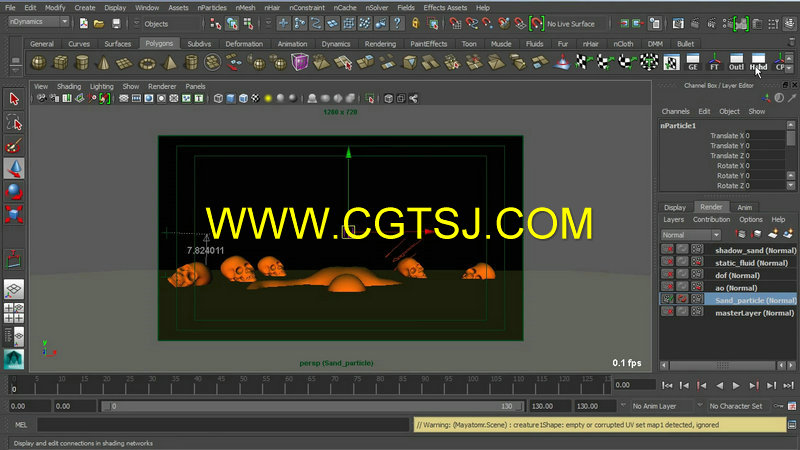Toggle renderable flag of shadow_sand layer

coord(667,249)
